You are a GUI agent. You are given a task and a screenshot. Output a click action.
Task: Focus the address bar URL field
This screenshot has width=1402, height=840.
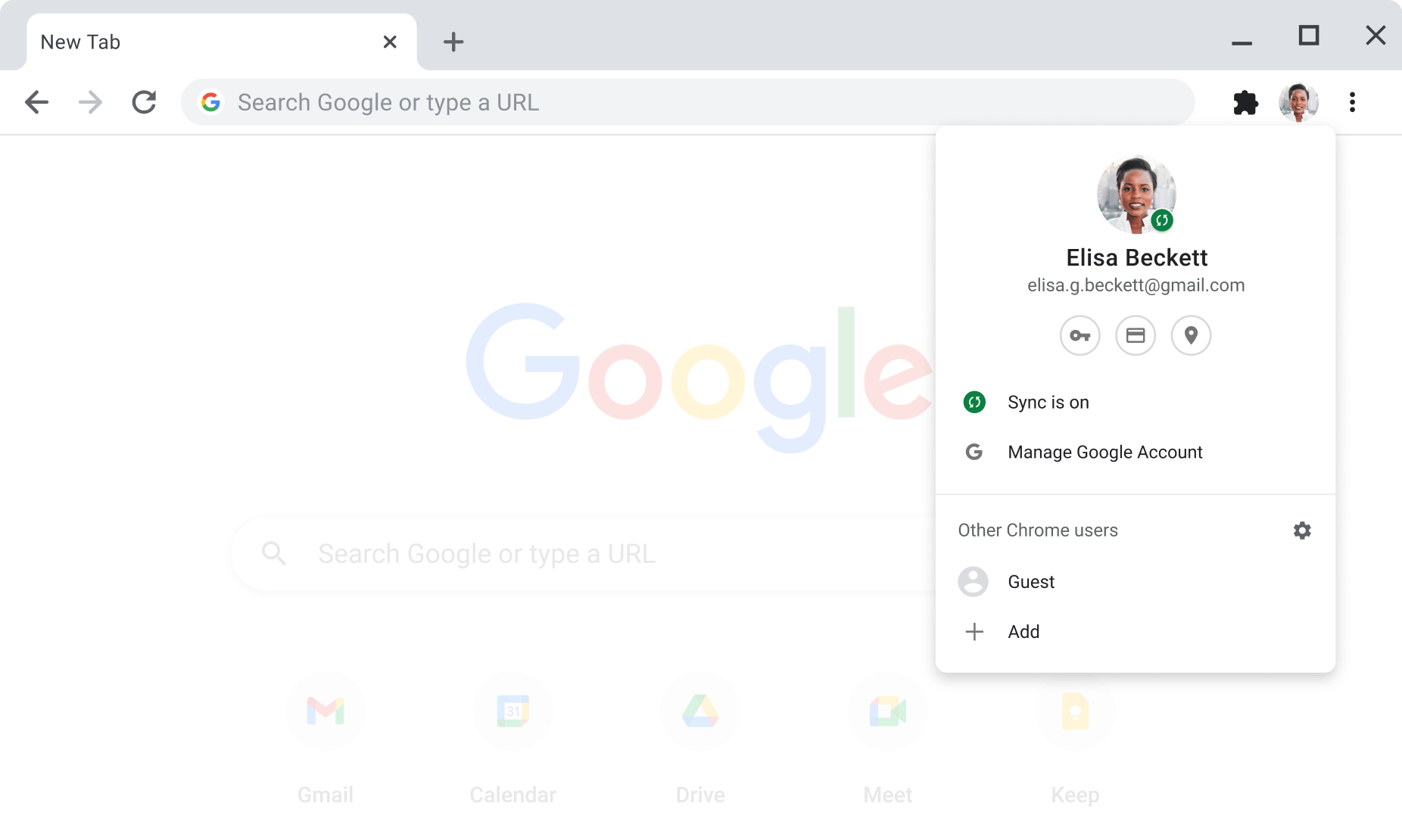[x=681, y=102]
